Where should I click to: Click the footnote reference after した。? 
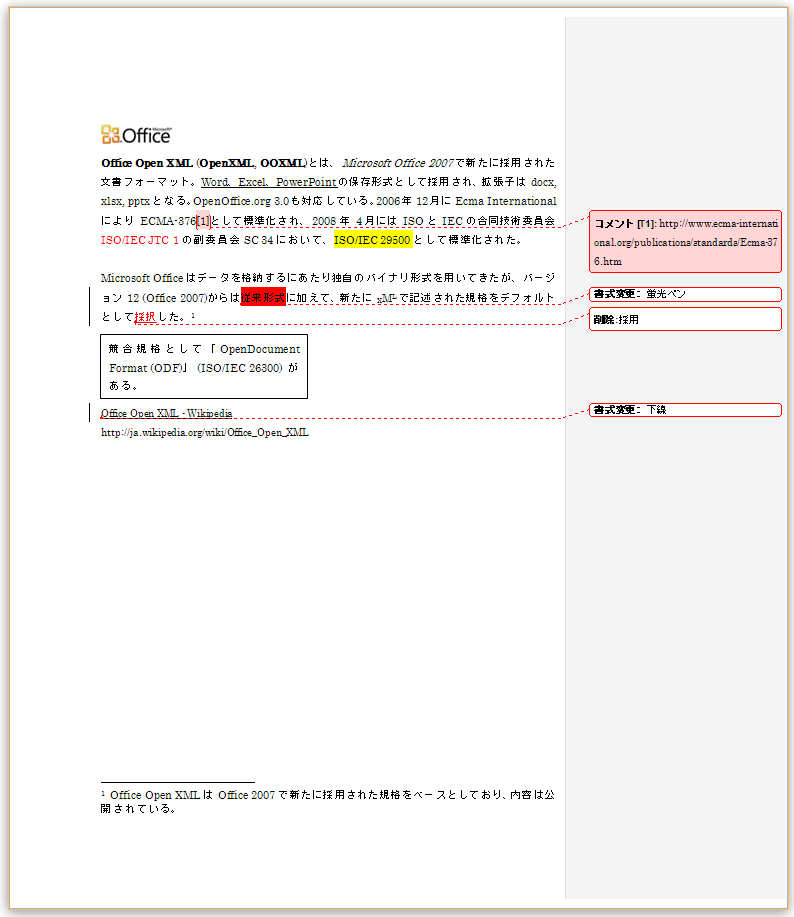[x=193, y=315]
